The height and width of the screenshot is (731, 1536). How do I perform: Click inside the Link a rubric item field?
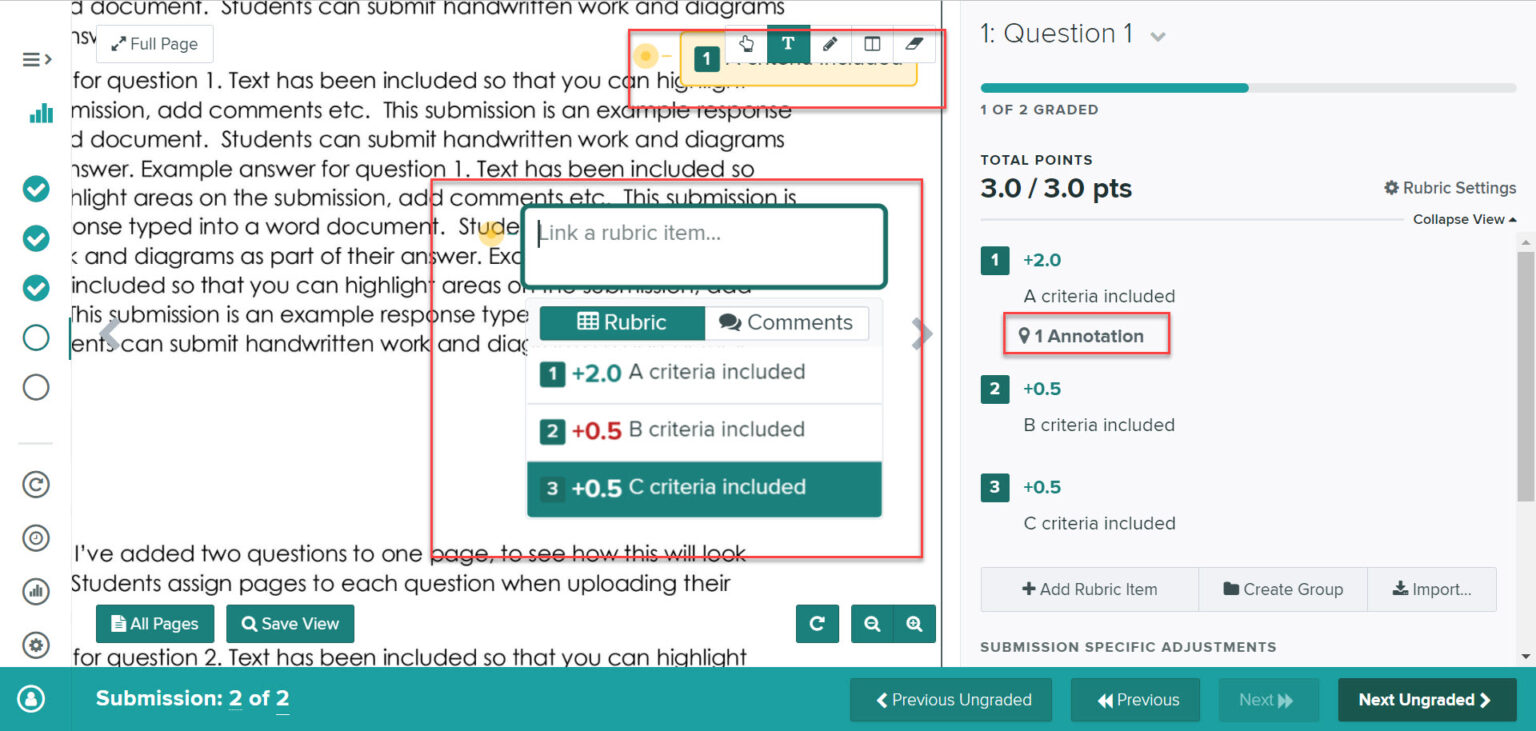[704, 246]
